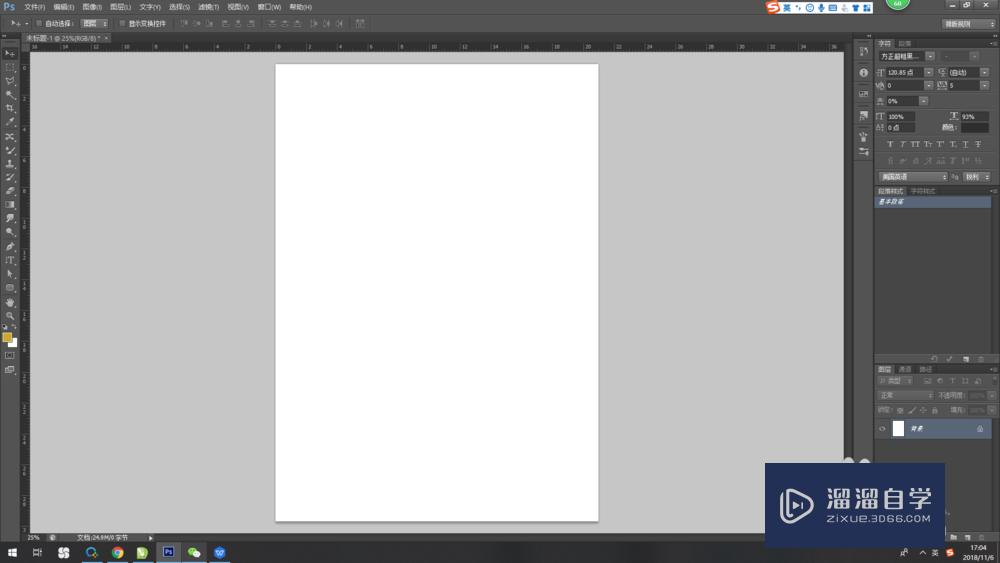Switch to the Paragraph panel tab

[905, 44]
